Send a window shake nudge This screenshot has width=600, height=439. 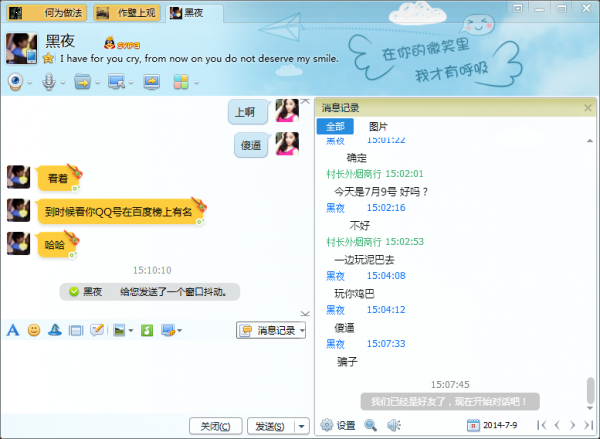click(76, 330)
